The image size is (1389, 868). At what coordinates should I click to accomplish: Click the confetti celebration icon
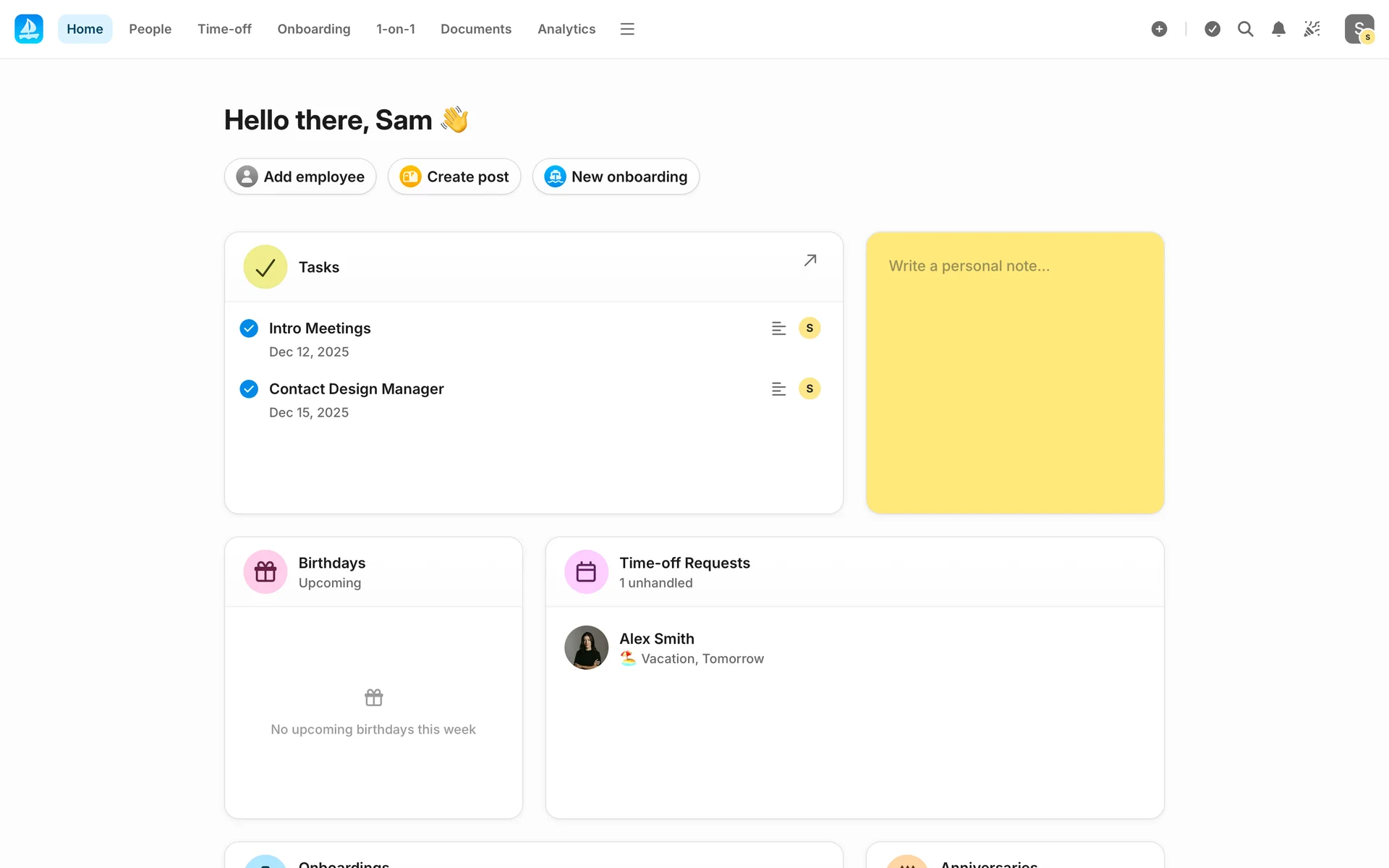[x=1312, y=29]
